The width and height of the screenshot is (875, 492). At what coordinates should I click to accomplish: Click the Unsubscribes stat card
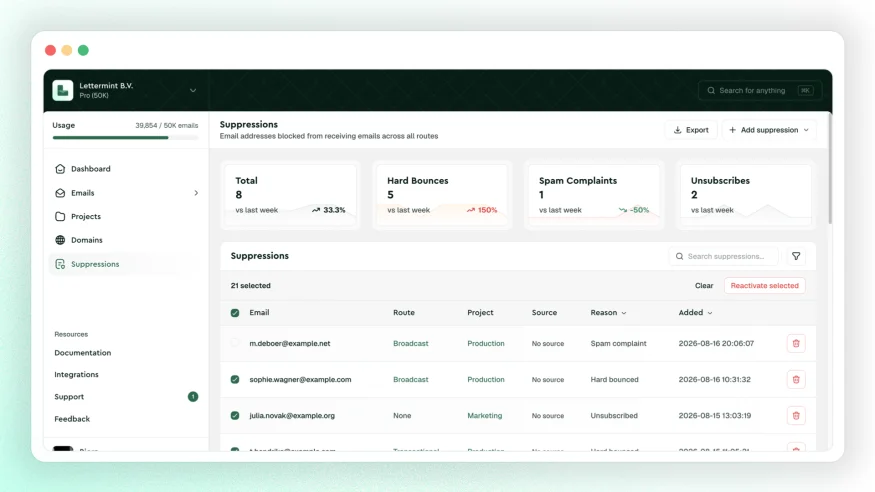click(x=746, y=195)
